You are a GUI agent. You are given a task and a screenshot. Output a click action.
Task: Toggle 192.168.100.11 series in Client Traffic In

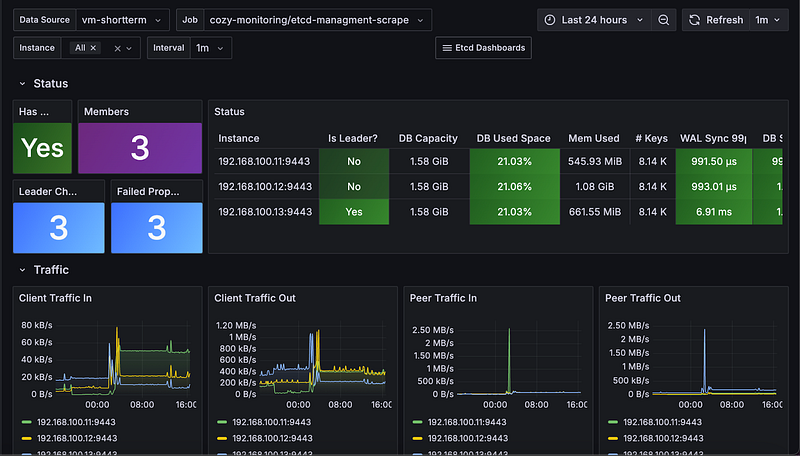pyautogui.click(x=75, y=422)
